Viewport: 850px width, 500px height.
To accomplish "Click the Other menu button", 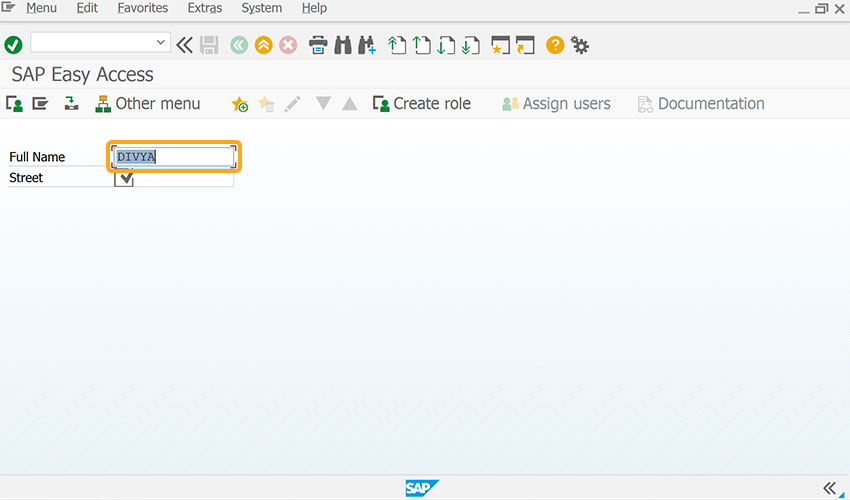I will click(147, 104).
